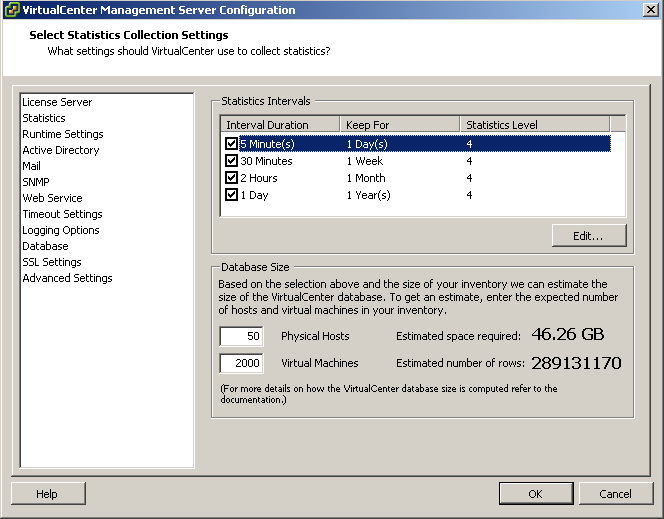The image size is (664, 519).
Task: Open the Help button
Action: pyautogui.click(x=47, y=494)
